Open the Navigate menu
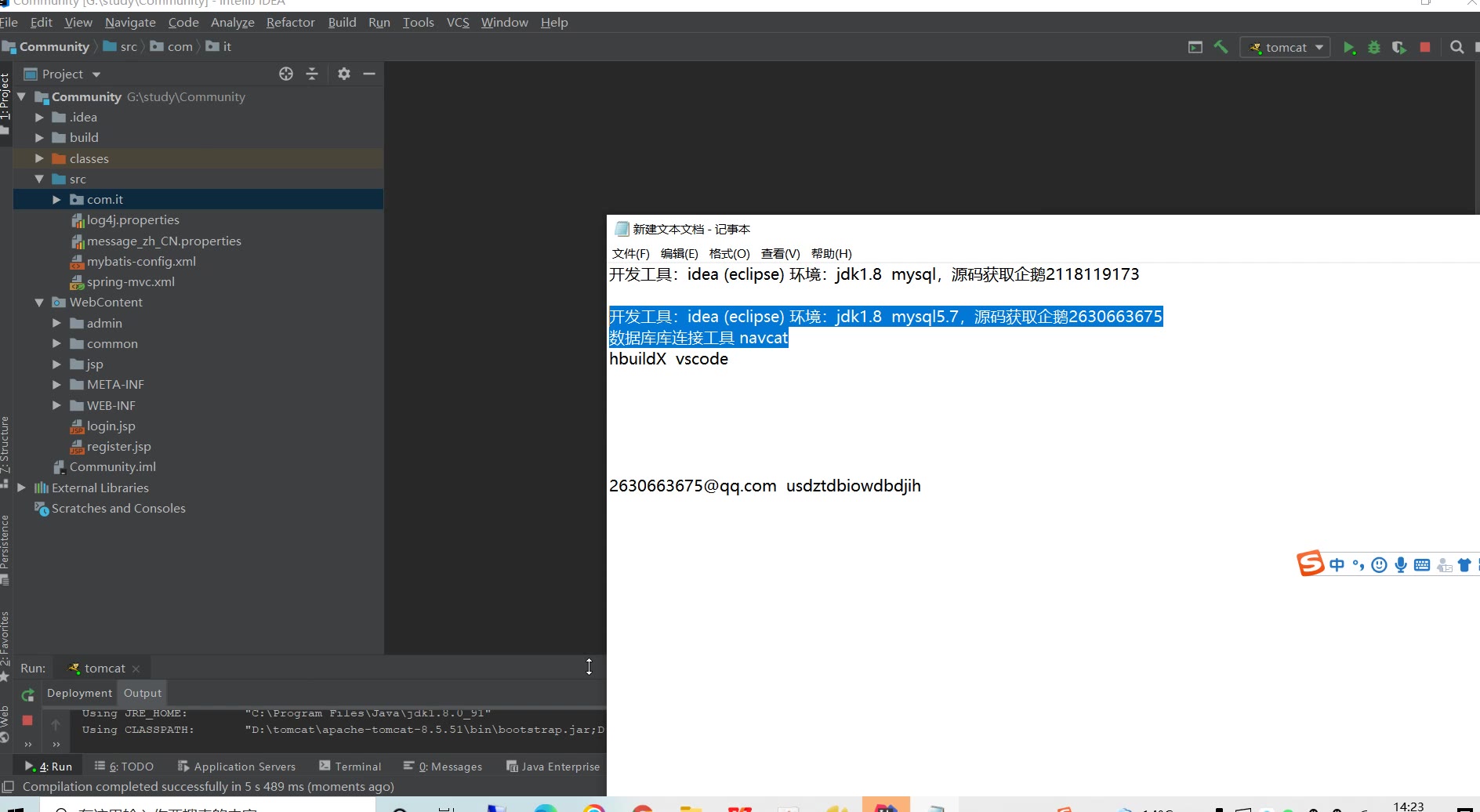1480x812 pixels. tap(130, 22)
